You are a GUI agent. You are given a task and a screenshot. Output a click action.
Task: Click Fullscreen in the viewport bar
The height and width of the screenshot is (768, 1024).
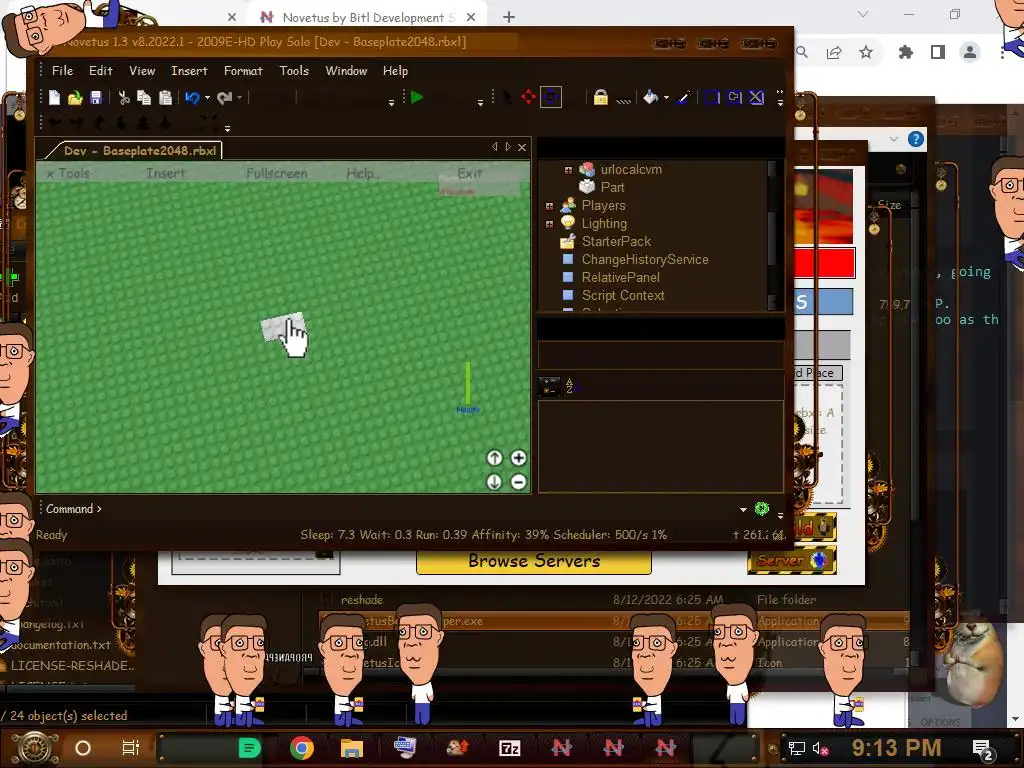(x=276, y=173)
